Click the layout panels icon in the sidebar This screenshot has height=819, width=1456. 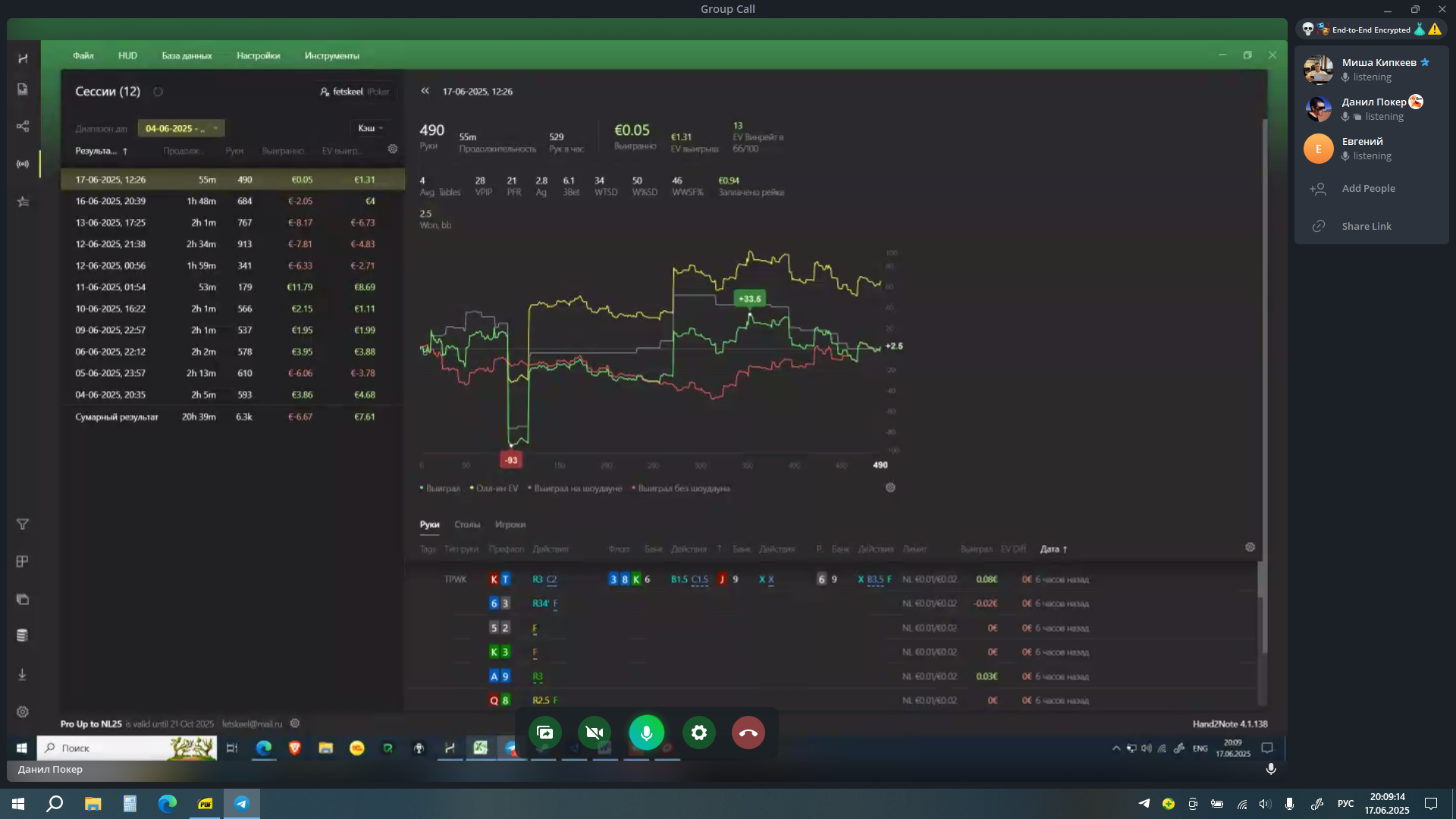click(23, 562)
